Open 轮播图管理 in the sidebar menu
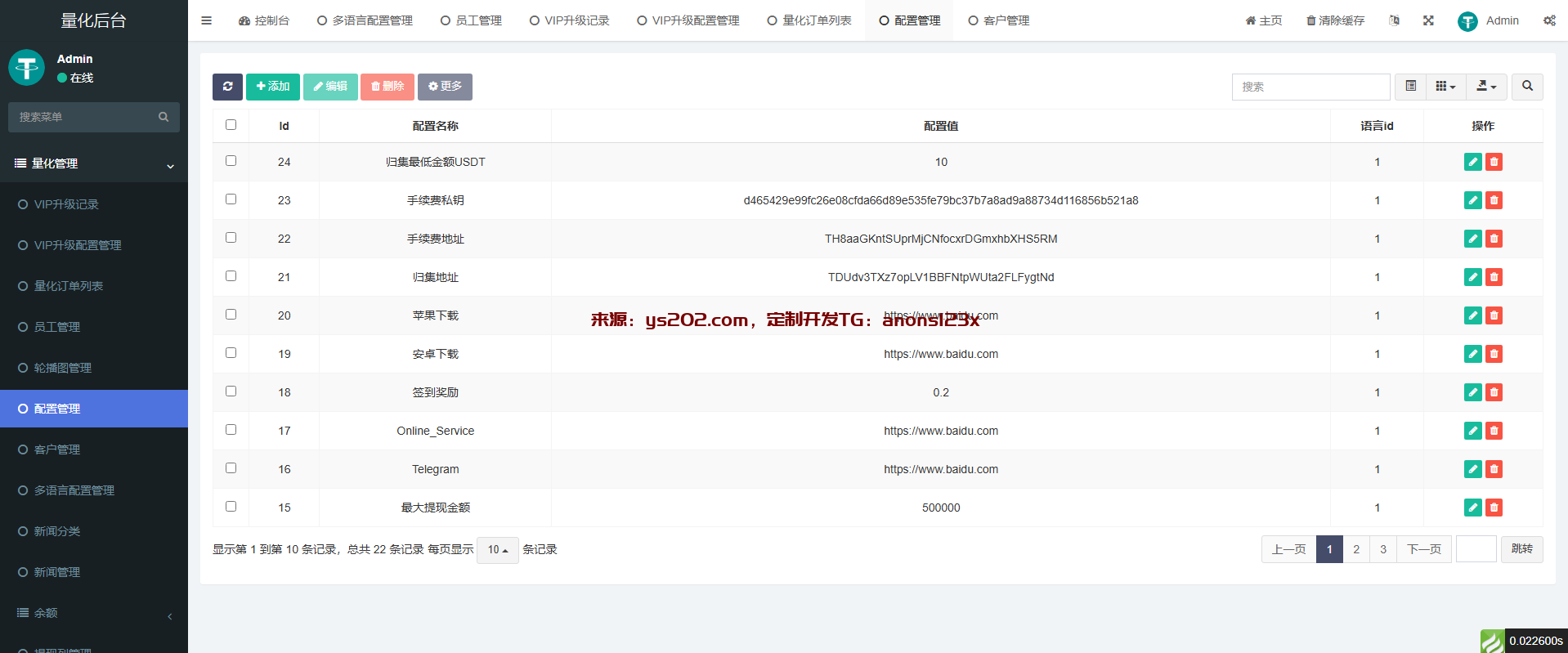The width and height of the screenshot is (1568, 653). [x=63, y=368]
